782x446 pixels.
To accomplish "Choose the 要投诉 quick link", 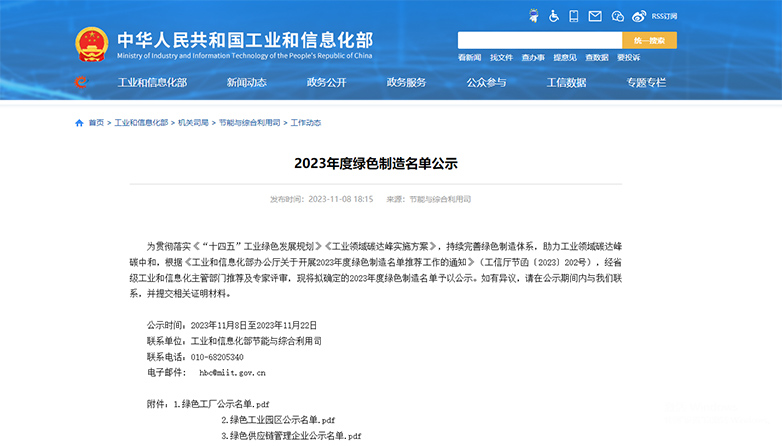I will [628, 57].
